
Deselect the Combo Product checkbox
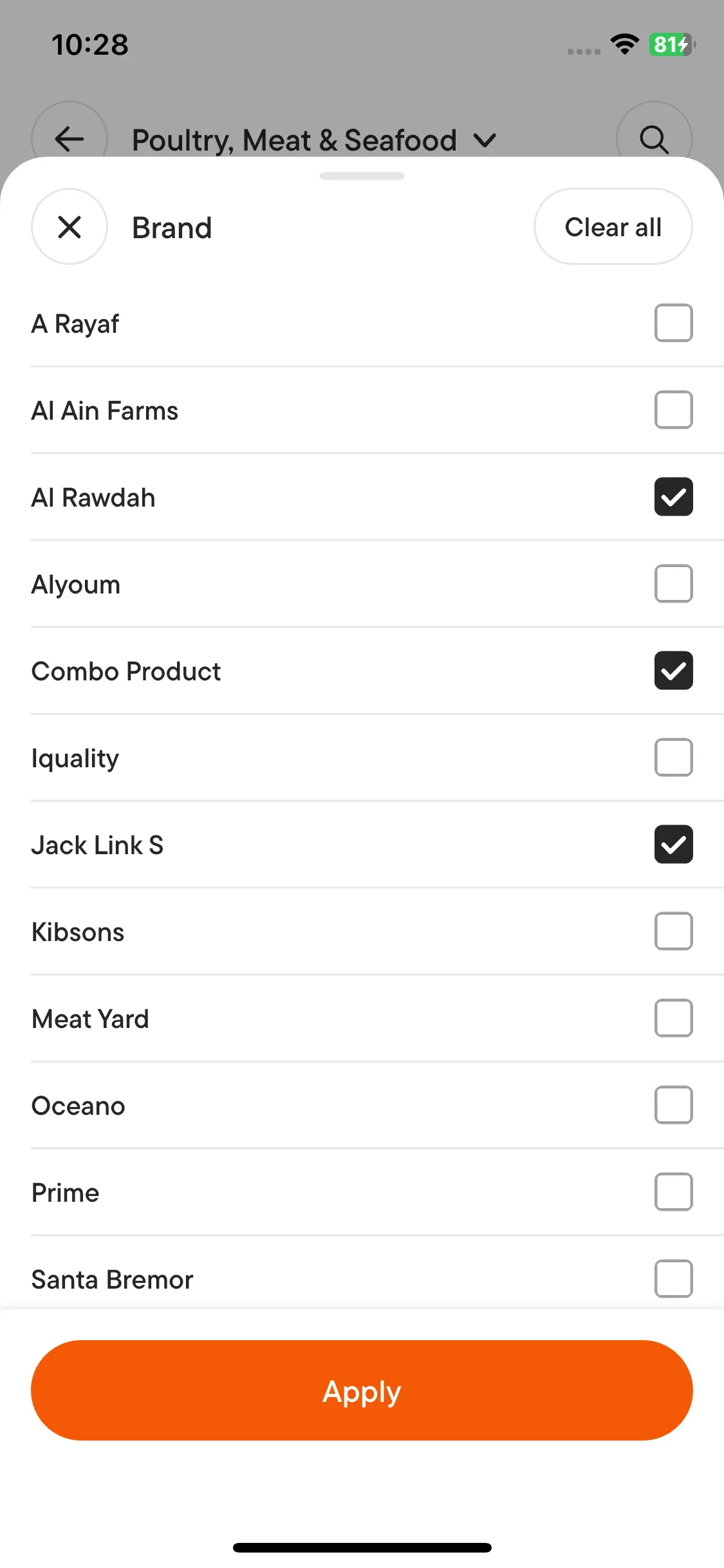click(x=673, y=671)
